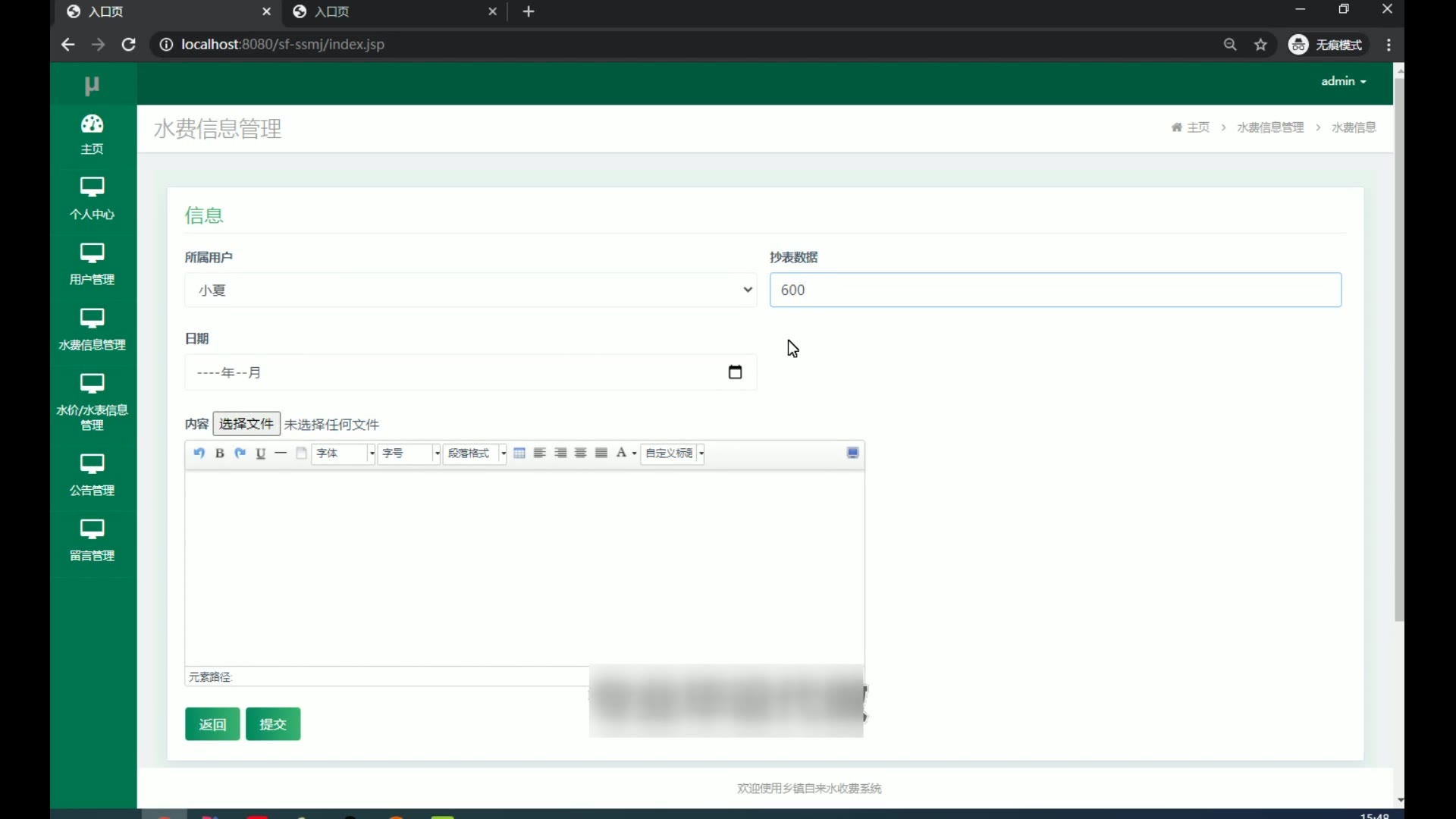The width and height of the screenshot is (1456, 819).
Task: Open the font color picker A
Action: (622, 453)
